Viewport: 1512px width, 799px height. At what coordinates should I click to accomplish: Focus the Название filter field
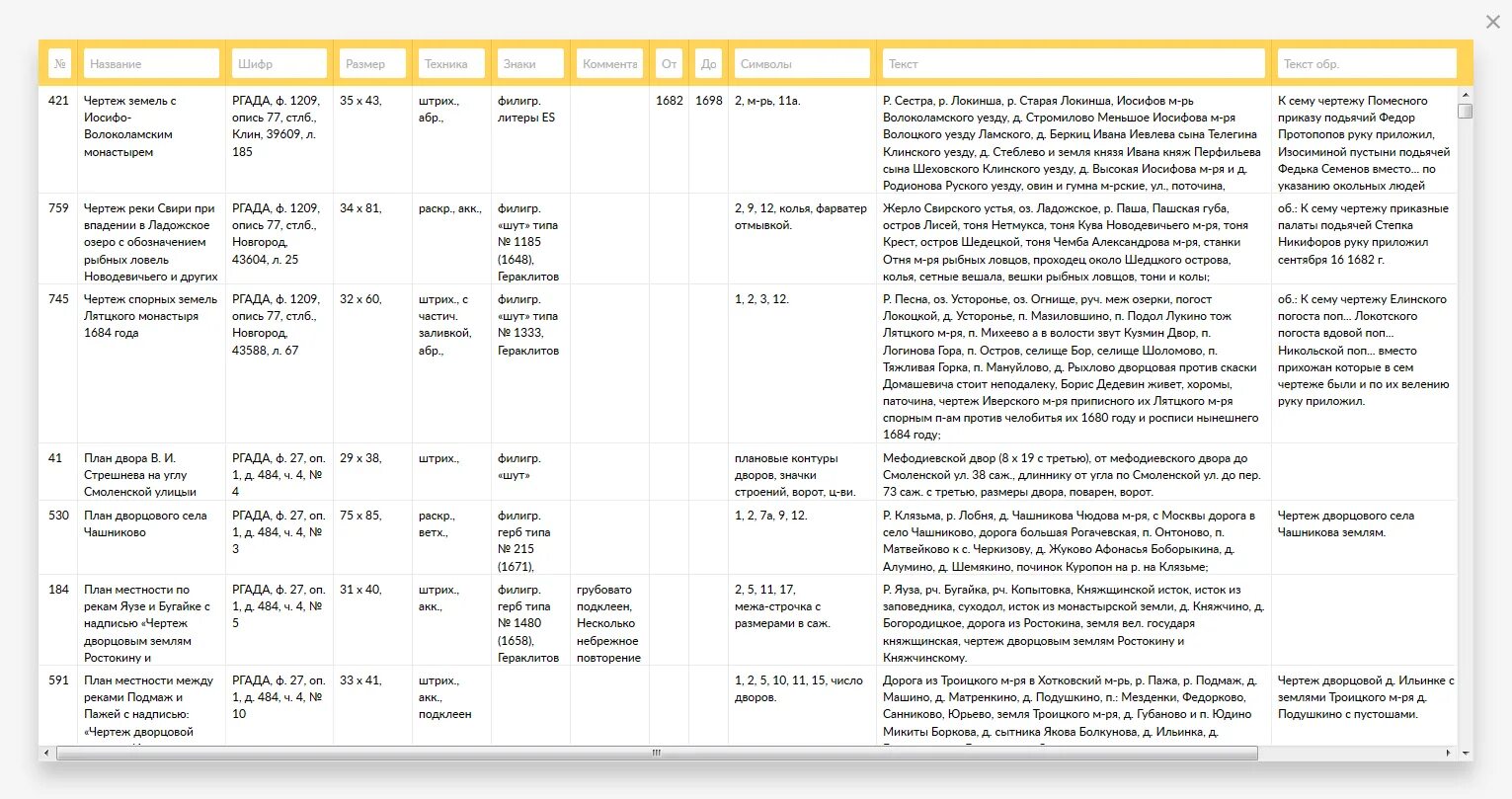pos(151,63)
